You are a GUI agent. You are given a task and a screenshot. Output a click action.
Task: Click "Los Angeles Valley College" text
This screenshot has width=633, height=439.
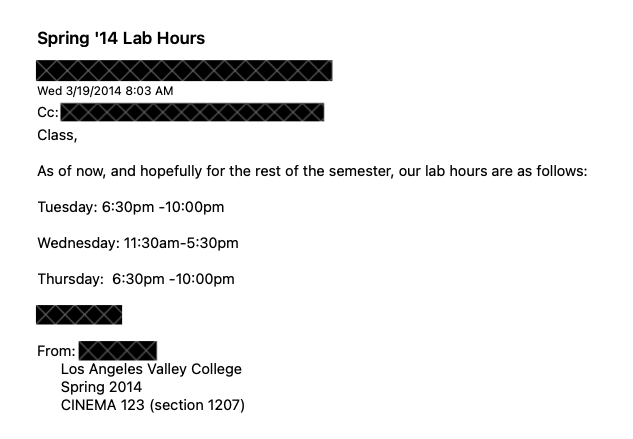(x=151, y=369)
